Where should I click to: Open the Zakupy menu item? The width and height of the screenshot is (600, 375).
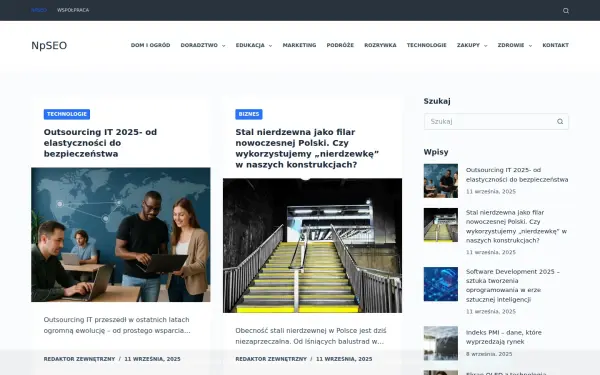tap(468, 45)
